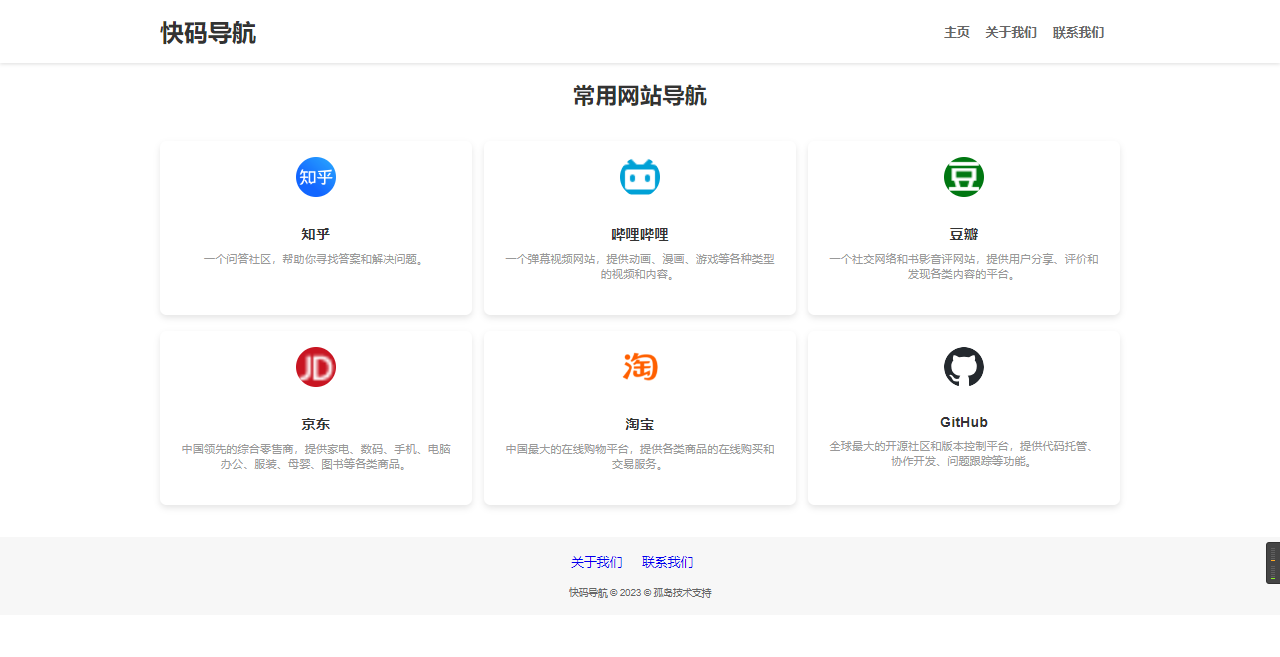The width and height of the screenshot is (1280, 657).
Task: Open 联系我们 in the top navigation
Action: 1078,32
